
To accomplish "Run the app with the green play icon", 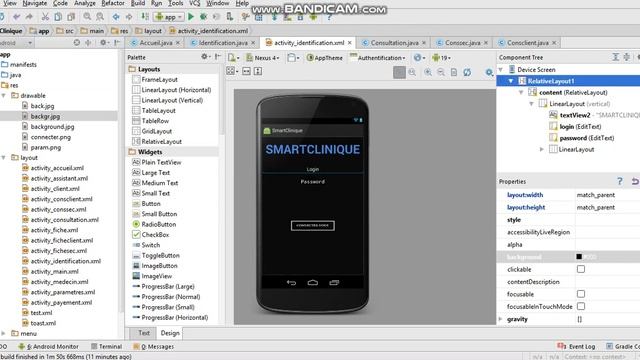I will click(x=191, y=17).
